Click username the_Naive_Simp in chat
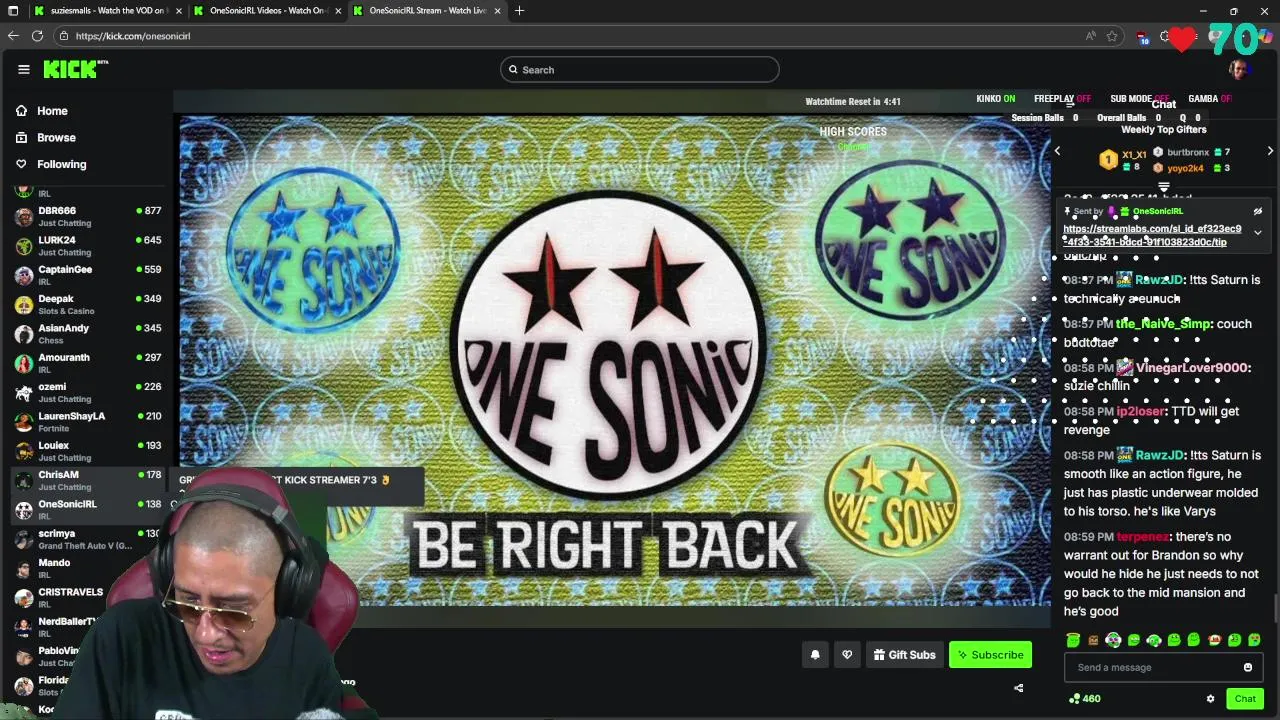1280x720 pixels. [x=1162, y=324]
